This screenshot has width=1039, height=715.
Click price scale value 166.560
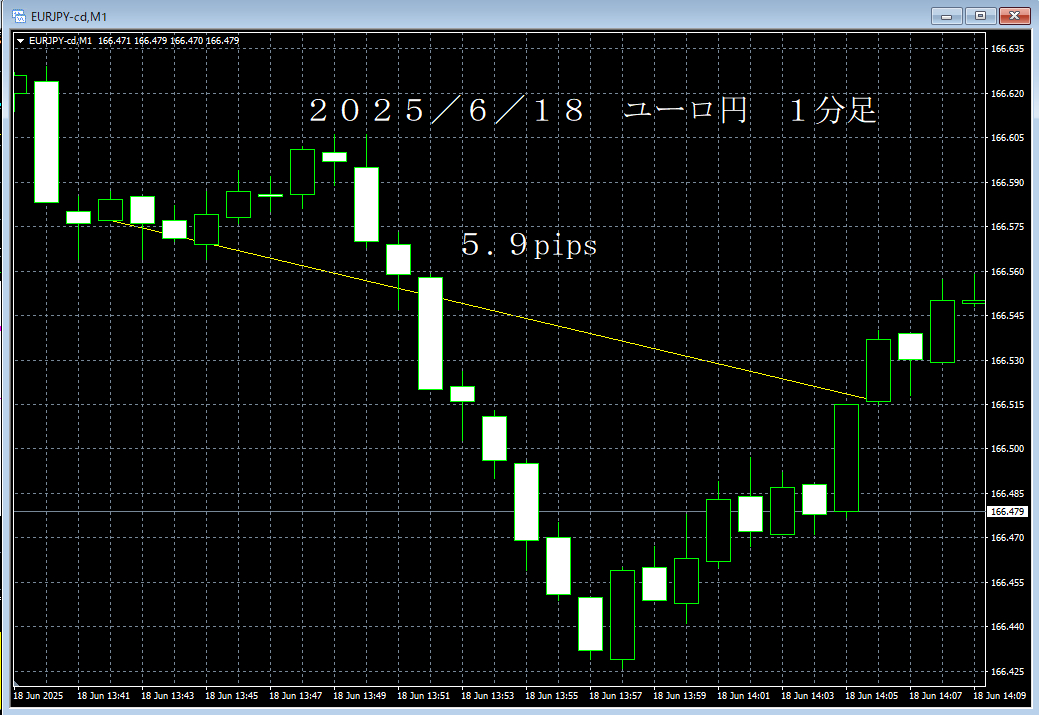pos(1007,272)
